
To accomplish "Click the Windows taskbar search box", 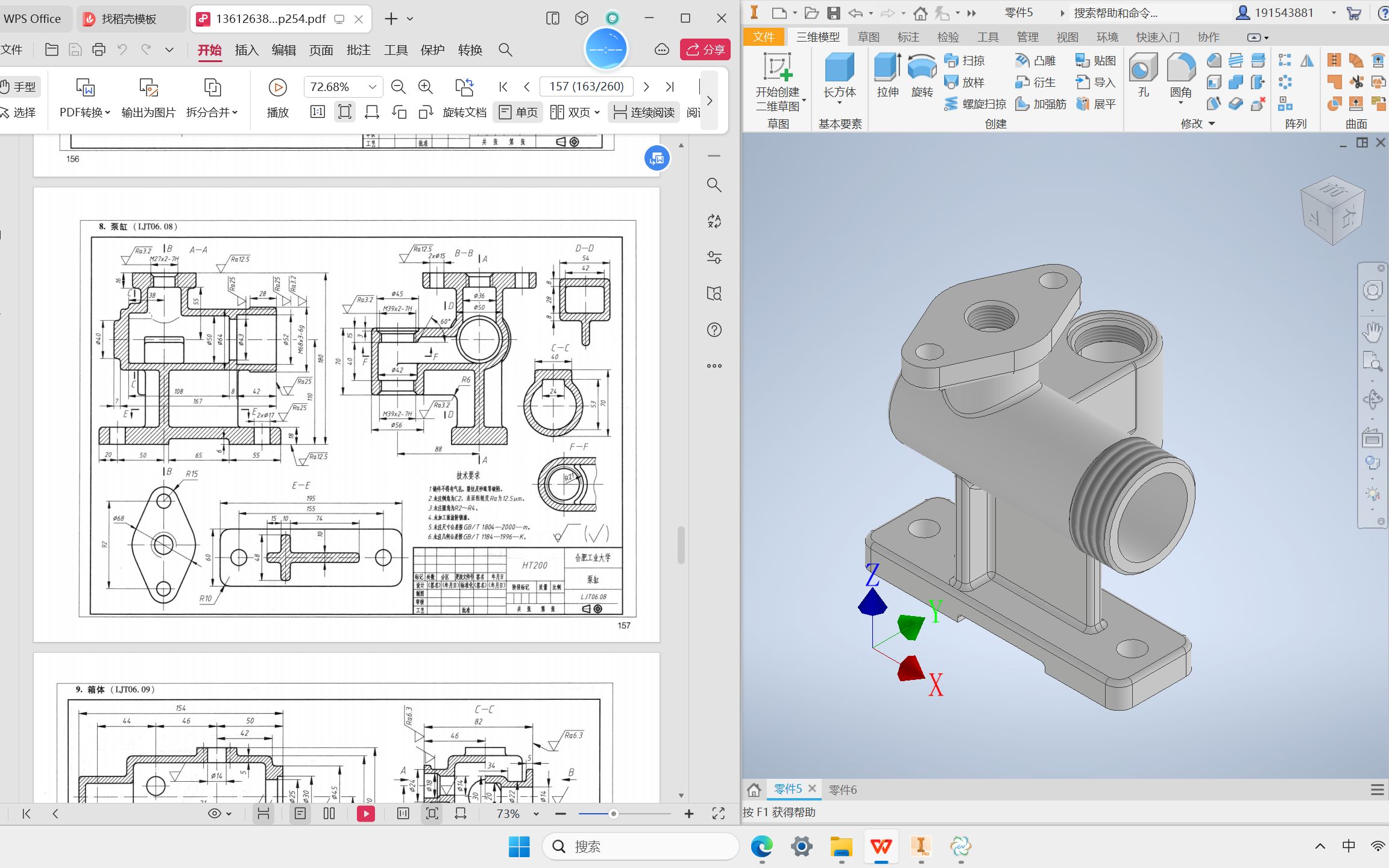I will (x=640, y=846).
